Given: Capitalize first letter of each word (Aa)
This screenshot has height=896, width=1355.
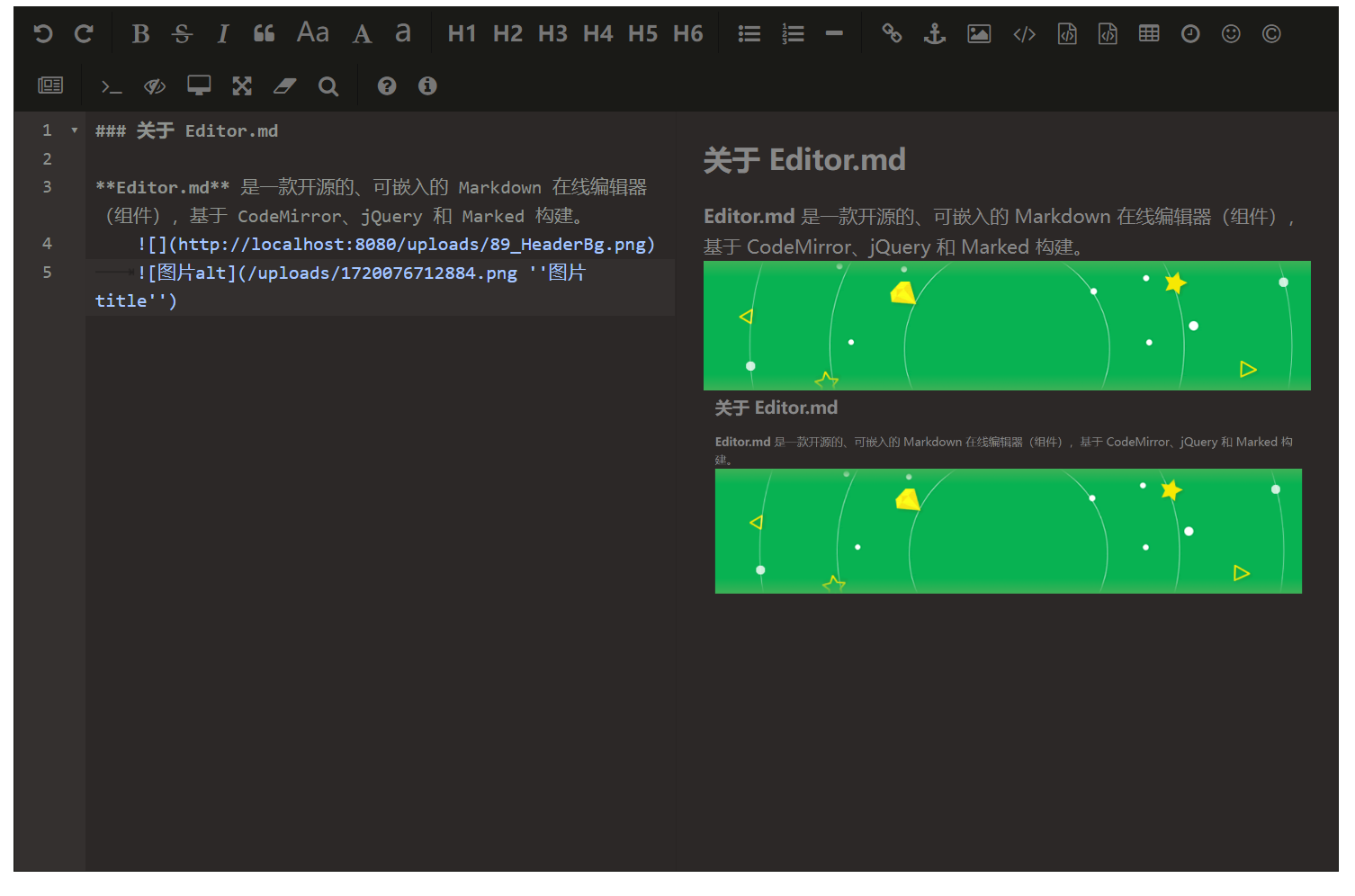Looking at the screenshot, I should tap(313, 33).
